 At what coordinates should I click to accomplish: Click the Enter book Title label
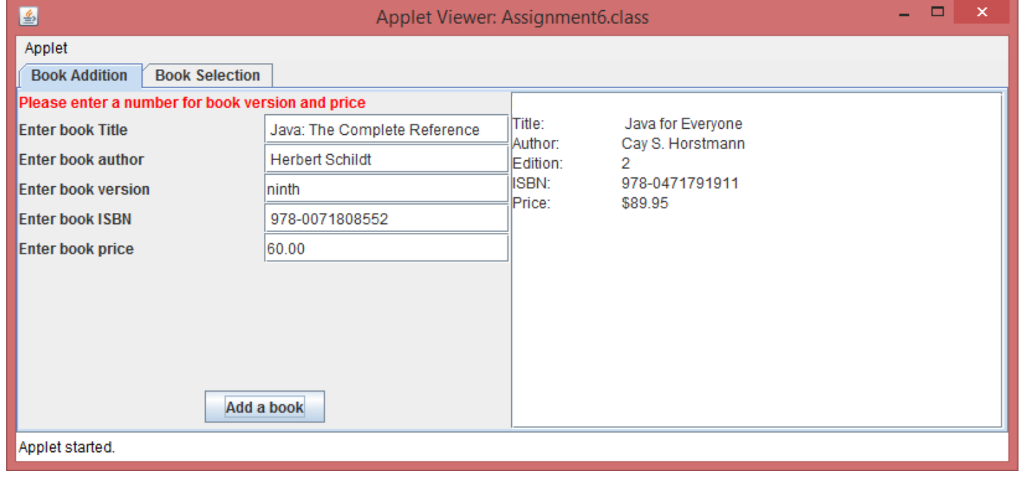pyautogui.click(x=73, y=130)
